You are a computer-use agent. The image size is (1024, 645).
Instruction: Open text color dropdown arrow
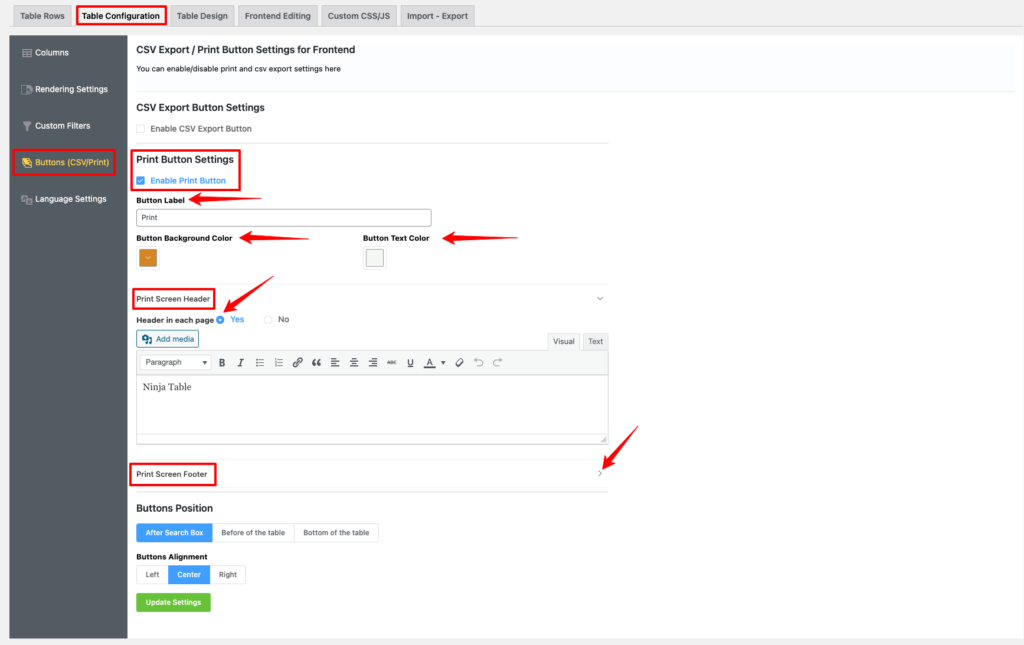click(443, 363)
